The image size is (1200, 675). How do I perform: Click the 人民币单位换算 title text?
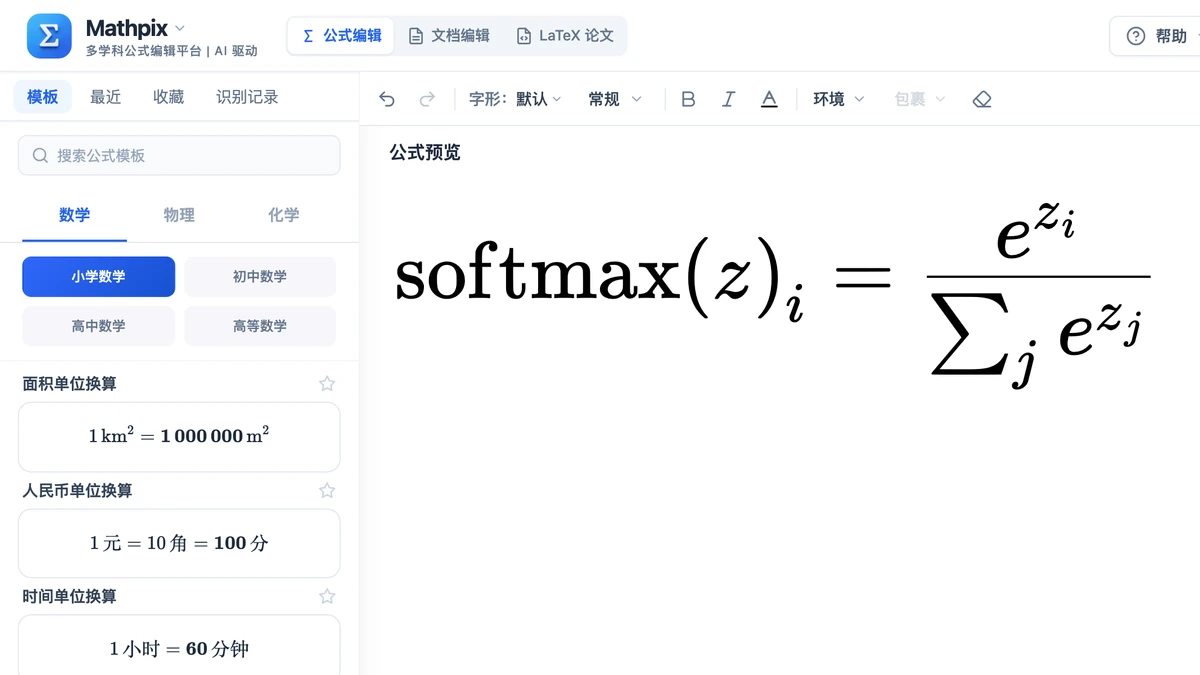coord(77,490)
